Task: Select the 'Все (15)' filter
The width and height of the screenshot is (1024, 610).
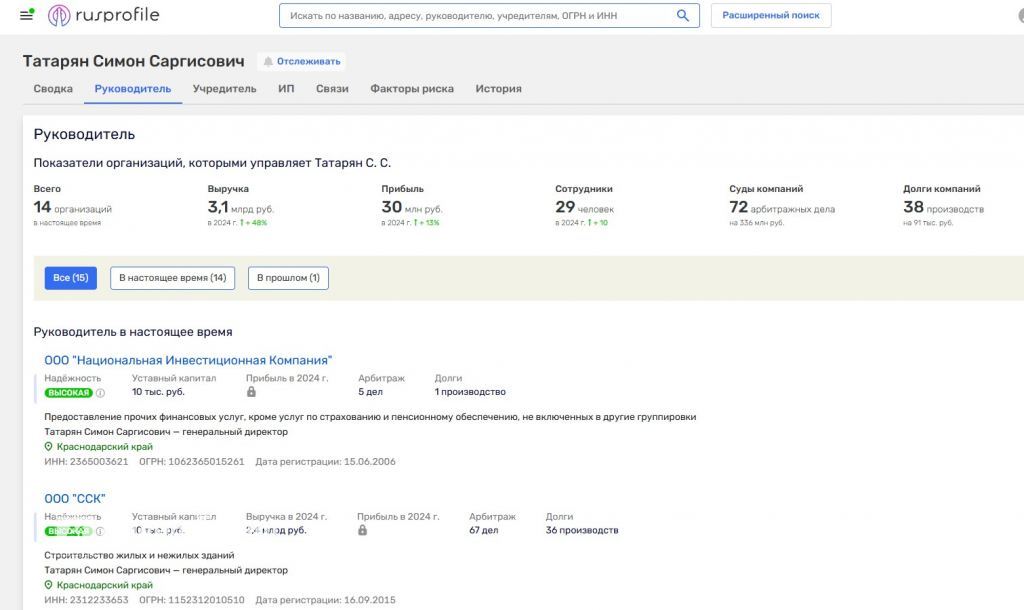Action: (70, 278)
